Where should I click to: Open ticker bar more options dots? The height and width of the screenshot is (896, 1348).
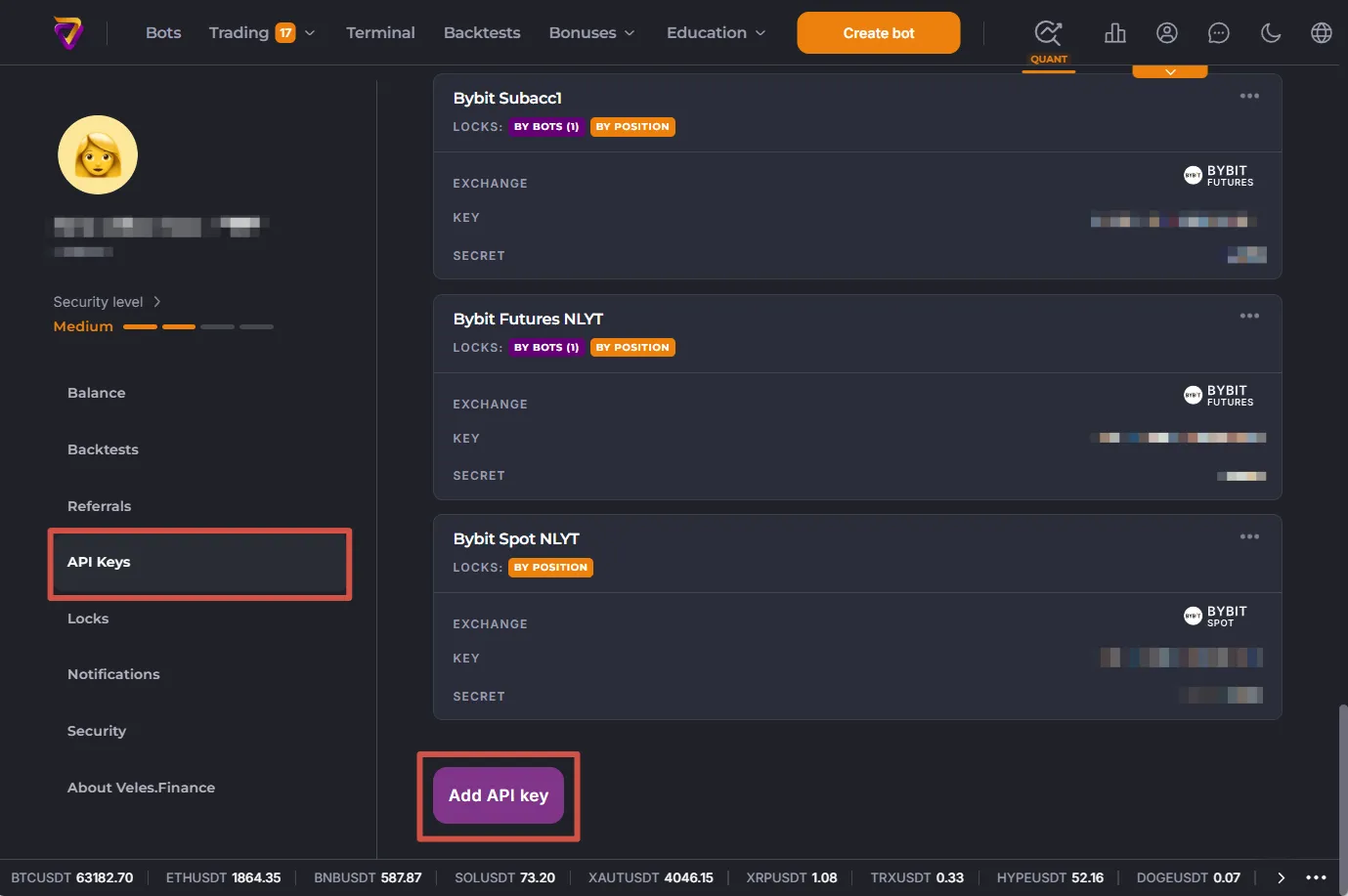click(1316, 877)
